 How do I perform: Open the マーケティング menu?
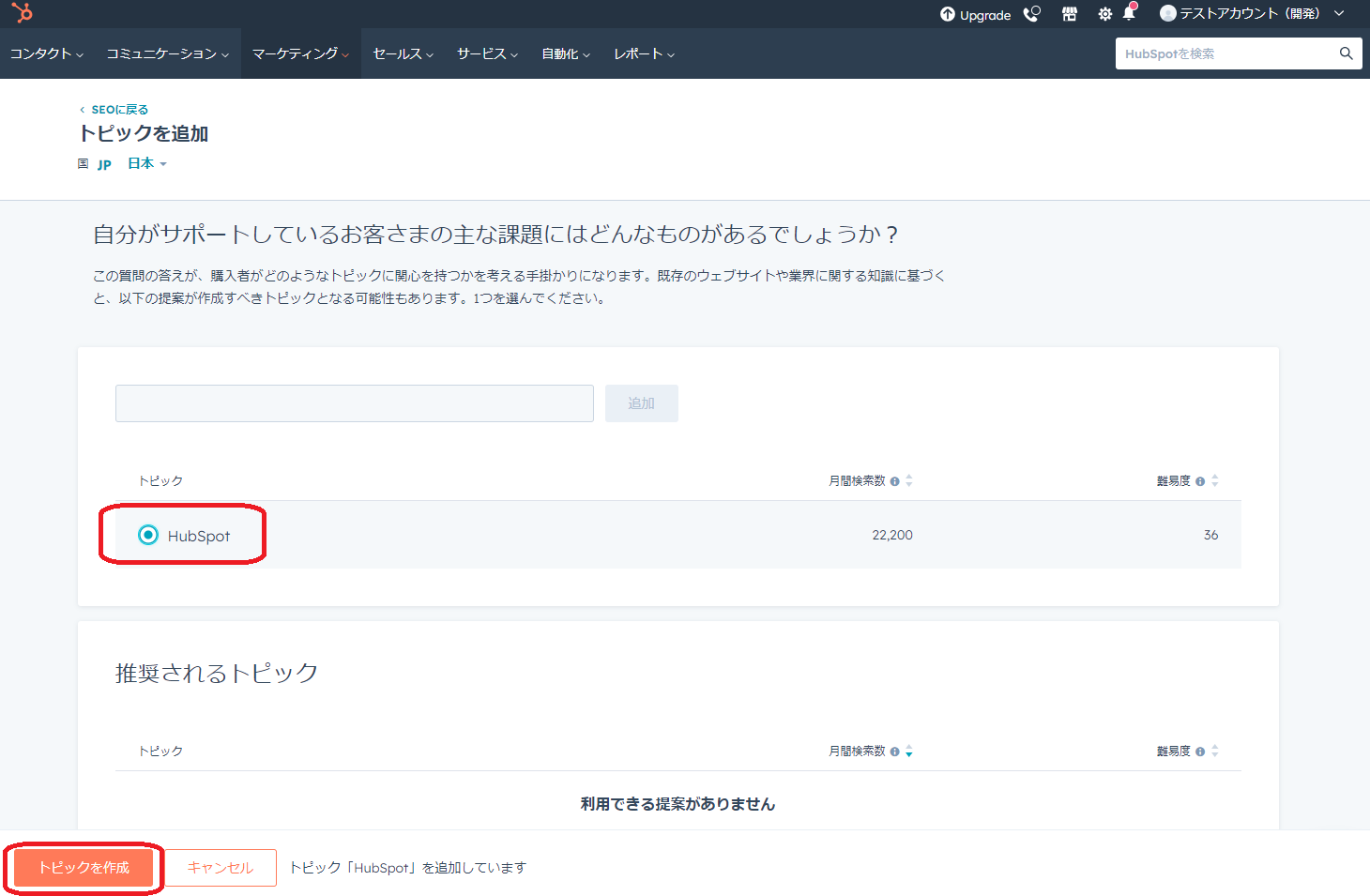[x=300, y=53]
